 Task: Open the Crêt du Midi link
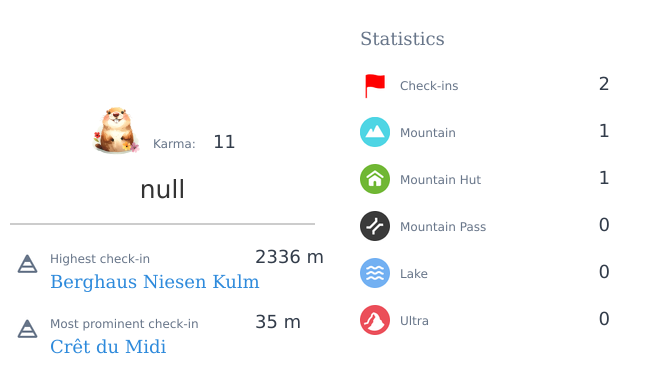coord(108,347)
